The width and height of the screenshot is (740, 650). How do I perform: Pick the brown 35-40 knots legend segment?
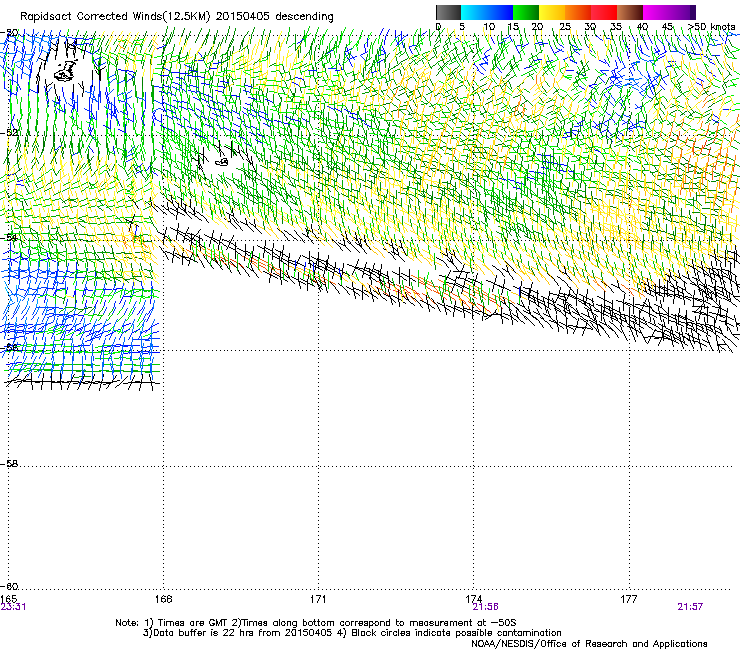coord(630,12)
